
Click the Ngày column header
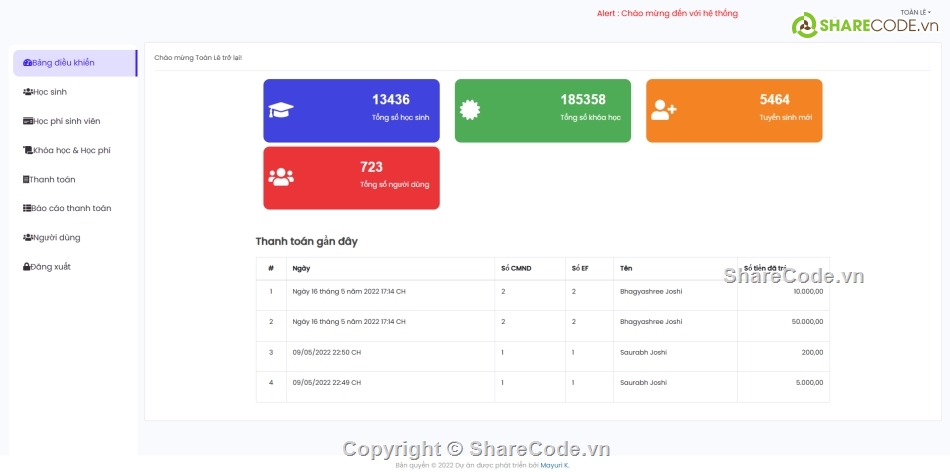click(301, 268)
